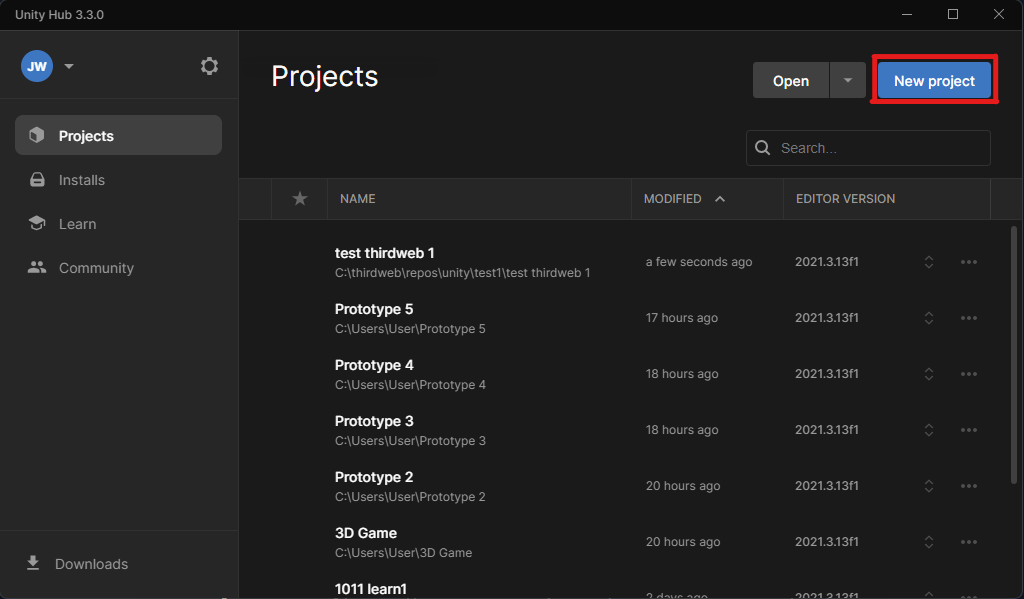Screen dimensions: 1024x599
Task: Open Unity Hub preferences gear
Action: click(209, 65)
